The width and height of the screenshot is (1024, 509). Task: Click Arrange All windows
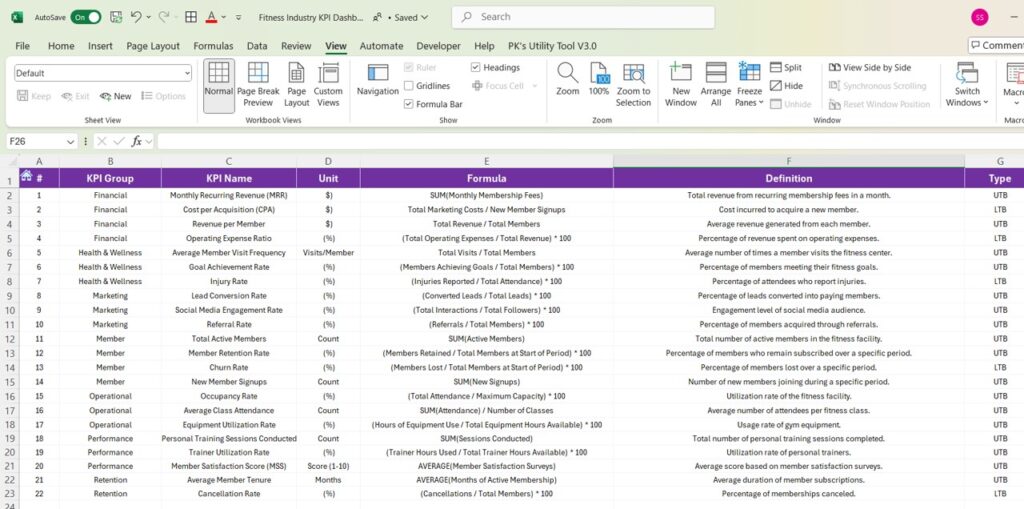coord(716,85)
